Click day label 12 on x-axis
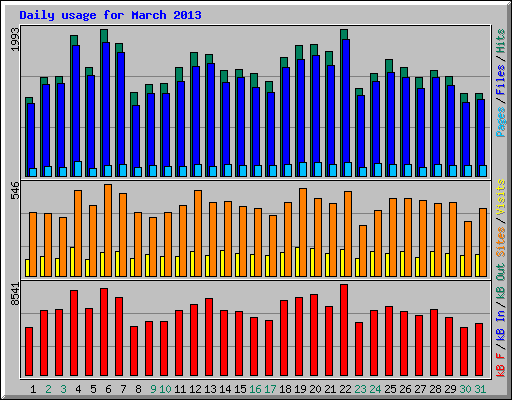 point(195,389)
